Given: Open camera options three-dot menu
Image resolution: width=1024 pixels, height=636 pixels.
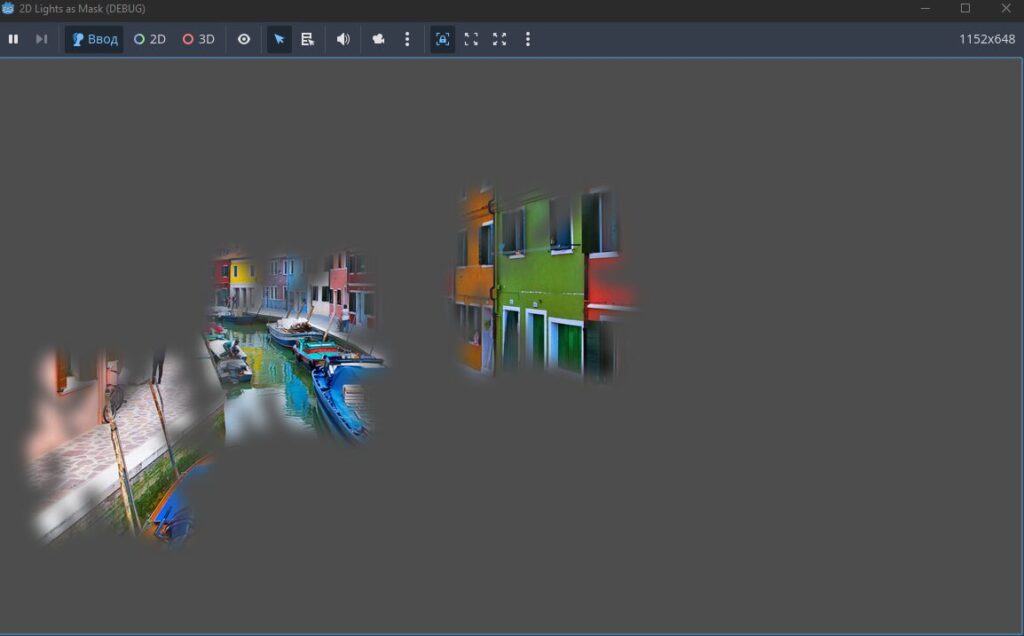Looking at the screenshot, I should click(407, 39).
